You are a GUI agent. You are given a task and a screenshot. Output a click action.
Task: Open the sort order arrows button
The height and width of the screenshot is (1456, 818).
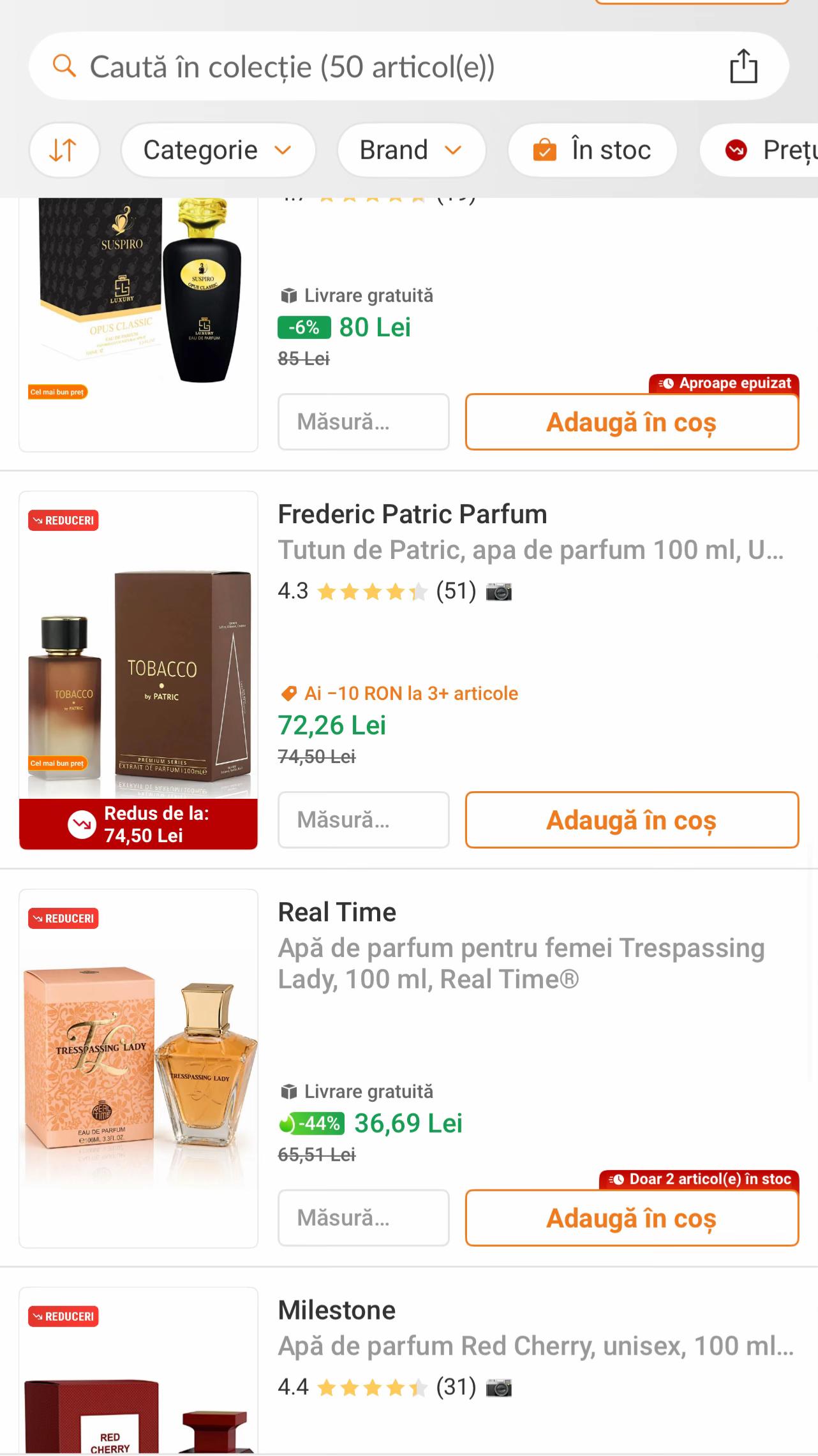64,151
